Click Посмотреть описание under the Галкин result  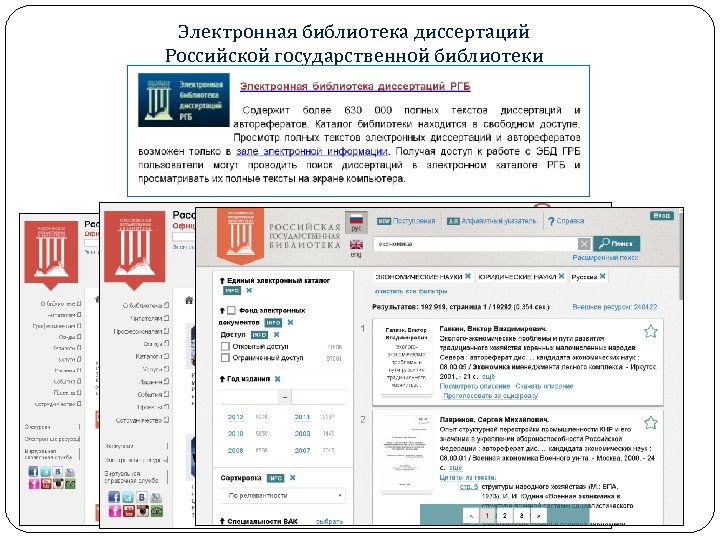point(475,386)
